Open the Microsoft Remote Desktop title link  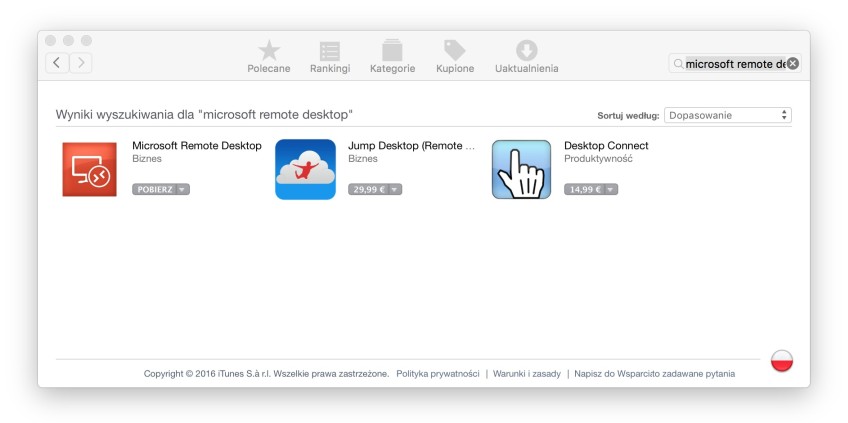[197, 146]
